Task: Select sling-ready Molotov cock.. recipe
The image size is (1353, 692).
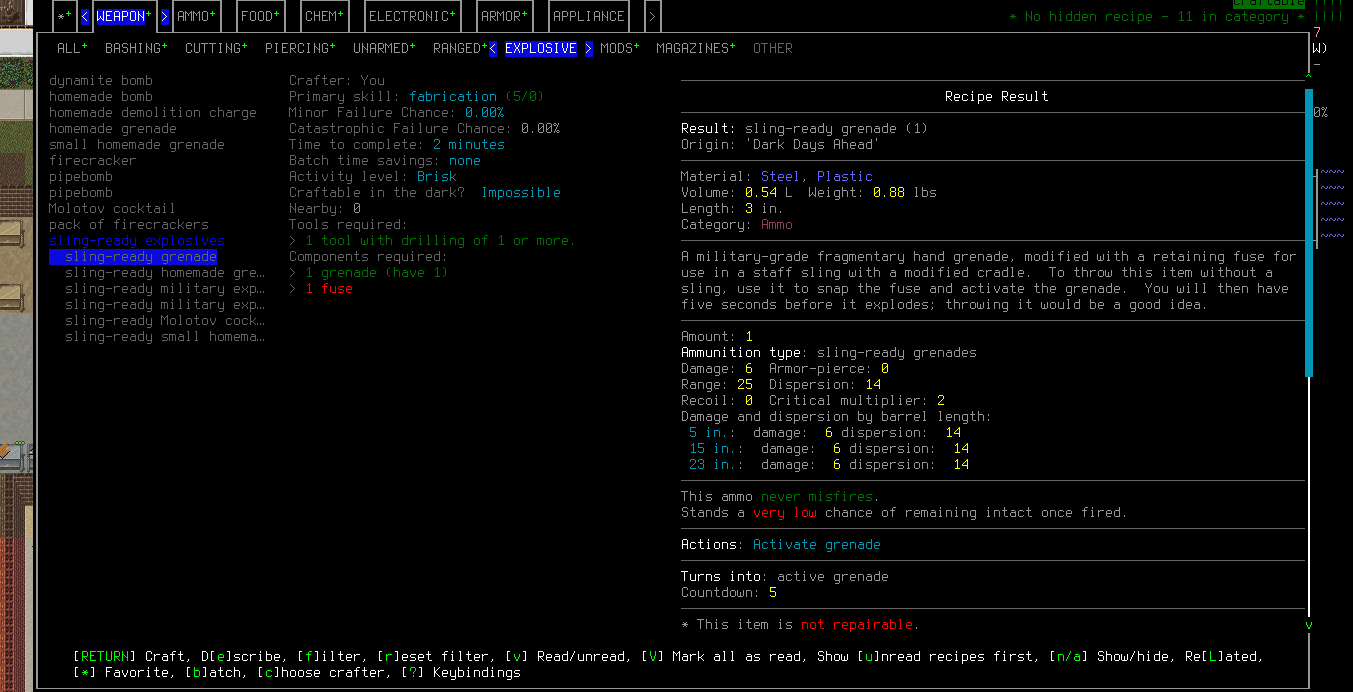Action: tap(165, 320)
